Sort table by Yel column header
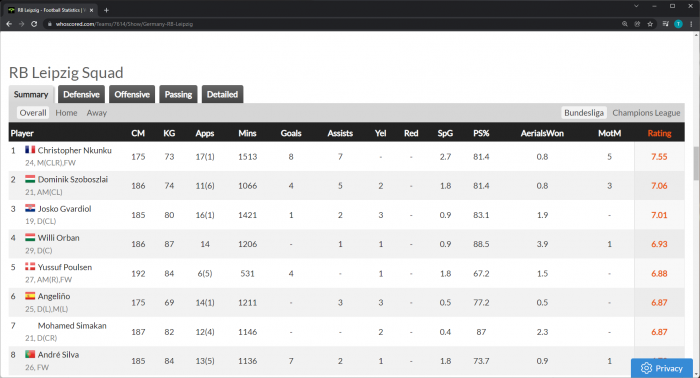Image resolution: width=700 pixels, height=378 pixels. 381,133
